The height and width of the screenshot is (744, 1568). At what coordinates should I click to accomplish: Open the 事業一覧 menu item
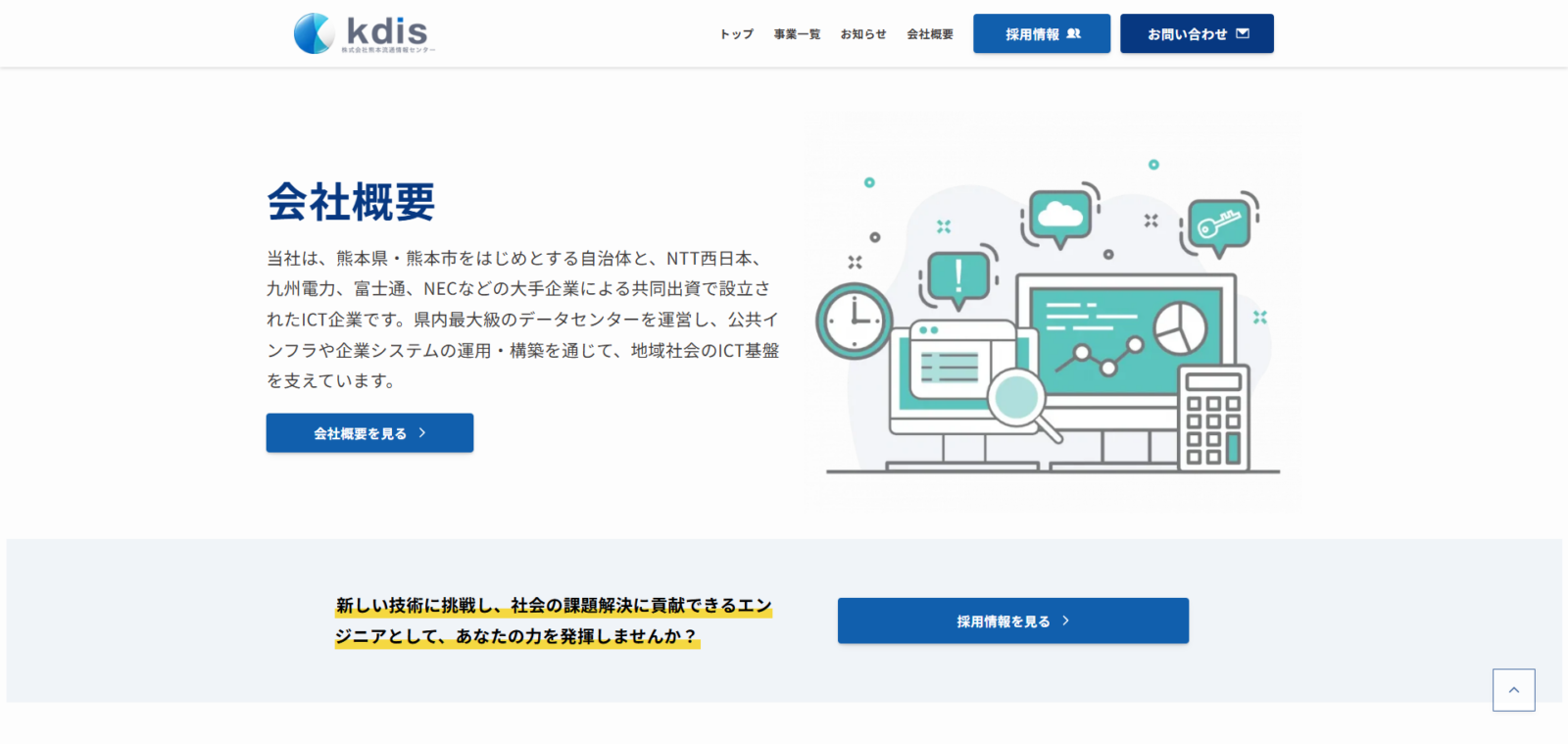pyautogui.click(x=797, y=34)
